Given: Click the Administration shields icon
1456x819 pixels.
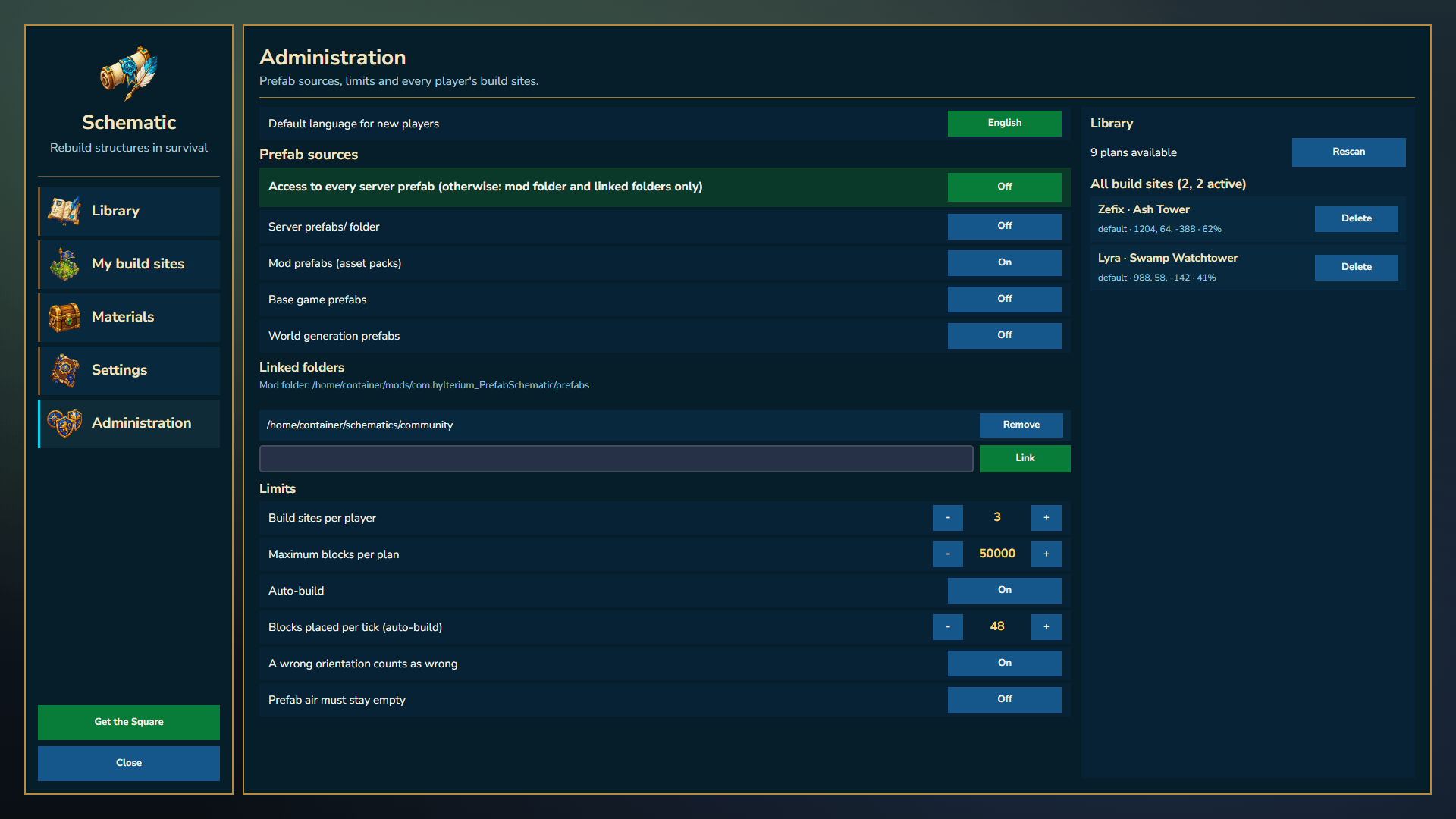Looking at the screenshot, I should click(x=64, y=423).
